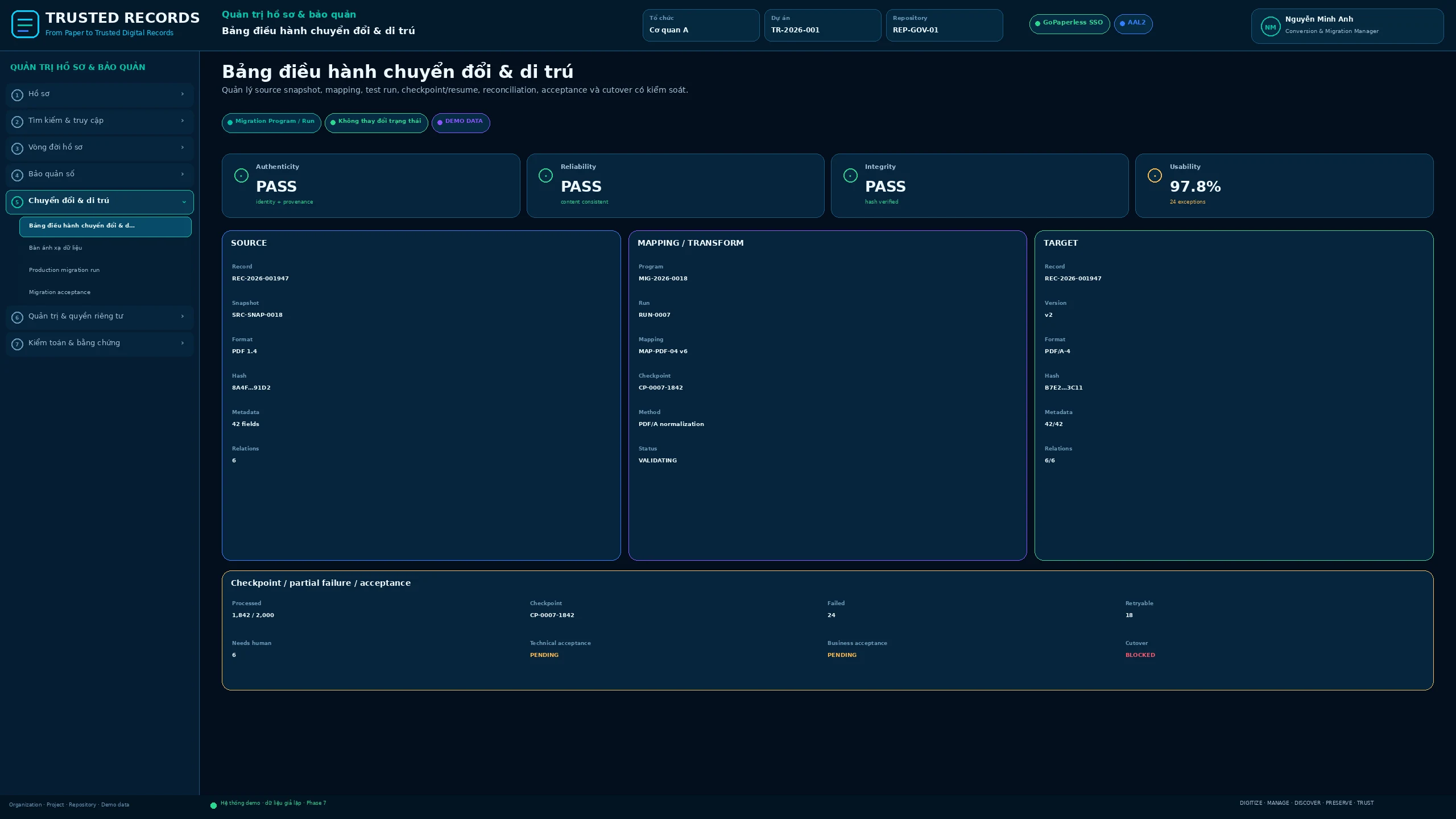Click source snapshot SRC-SNAP-0018 value
The width and height of the screenshot is (1456, 819).
pyautogui.click(x=257, y=315)
